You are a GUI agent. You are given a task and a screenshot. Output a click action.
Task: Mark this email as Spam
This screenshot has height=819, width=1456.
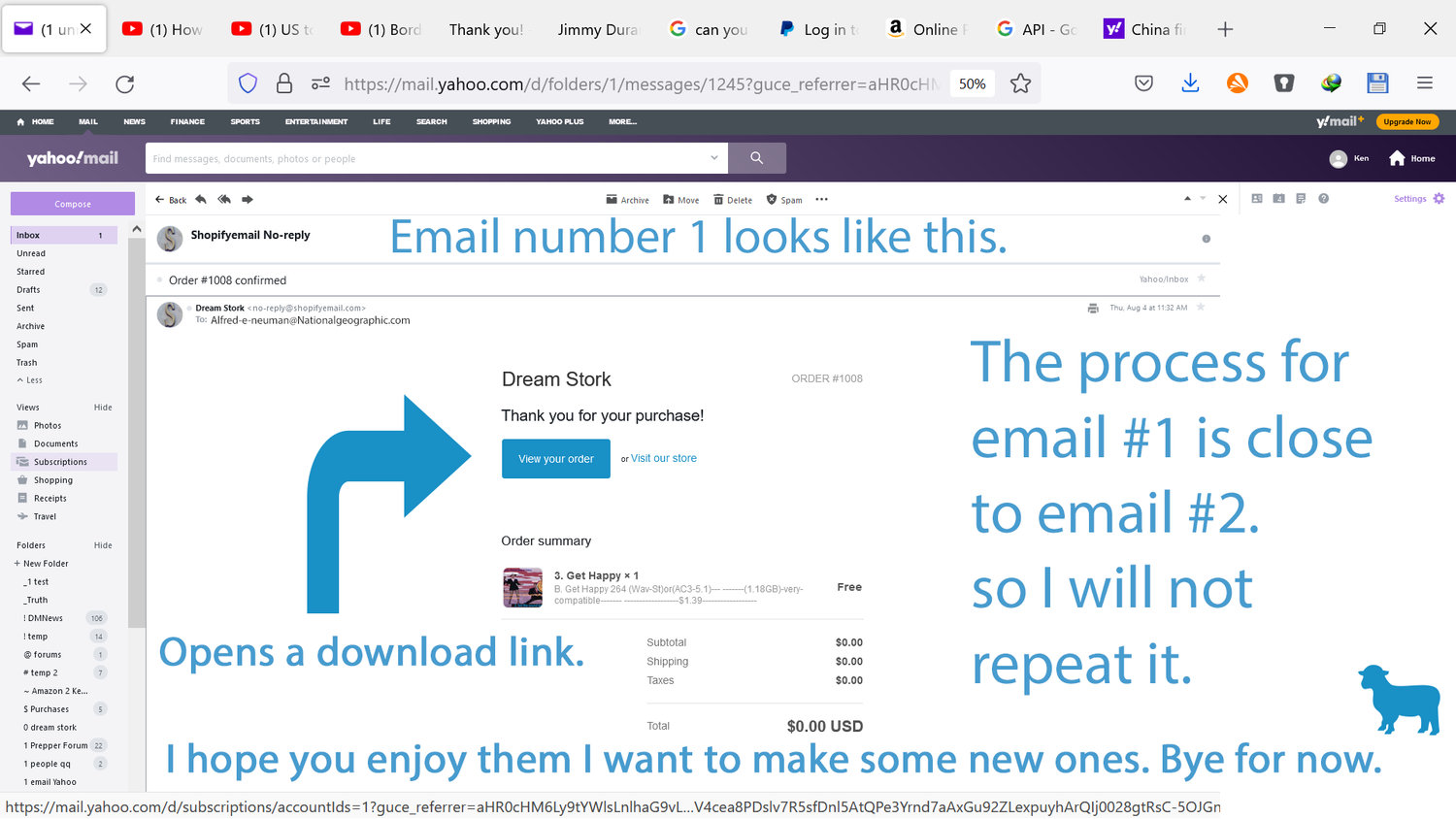pos(784,200)
